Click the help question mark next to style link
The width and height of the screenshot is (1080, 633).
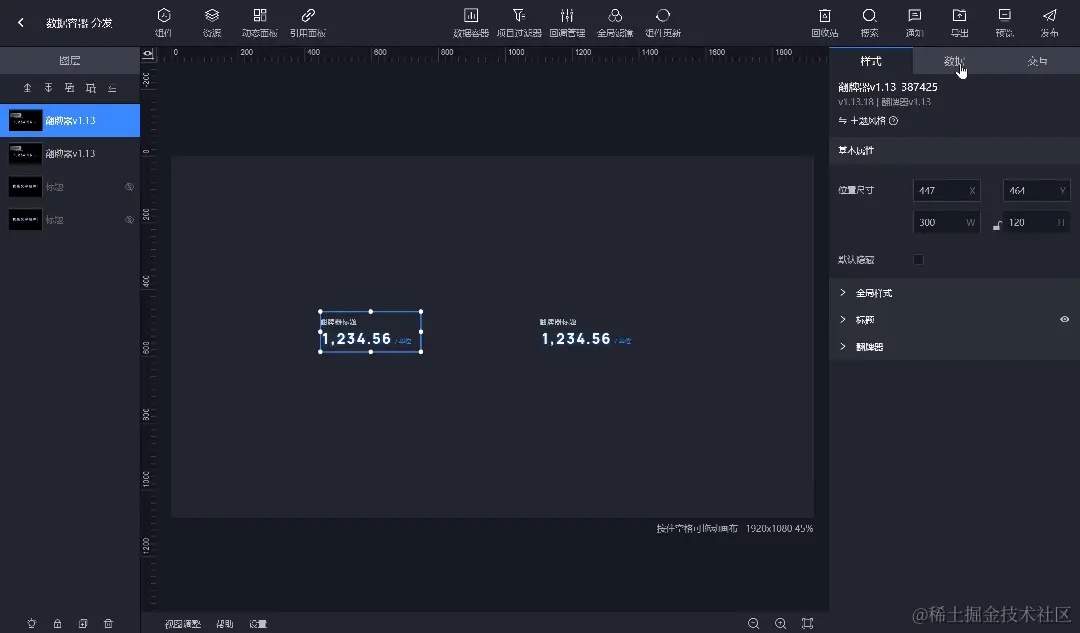pos(893,121)
